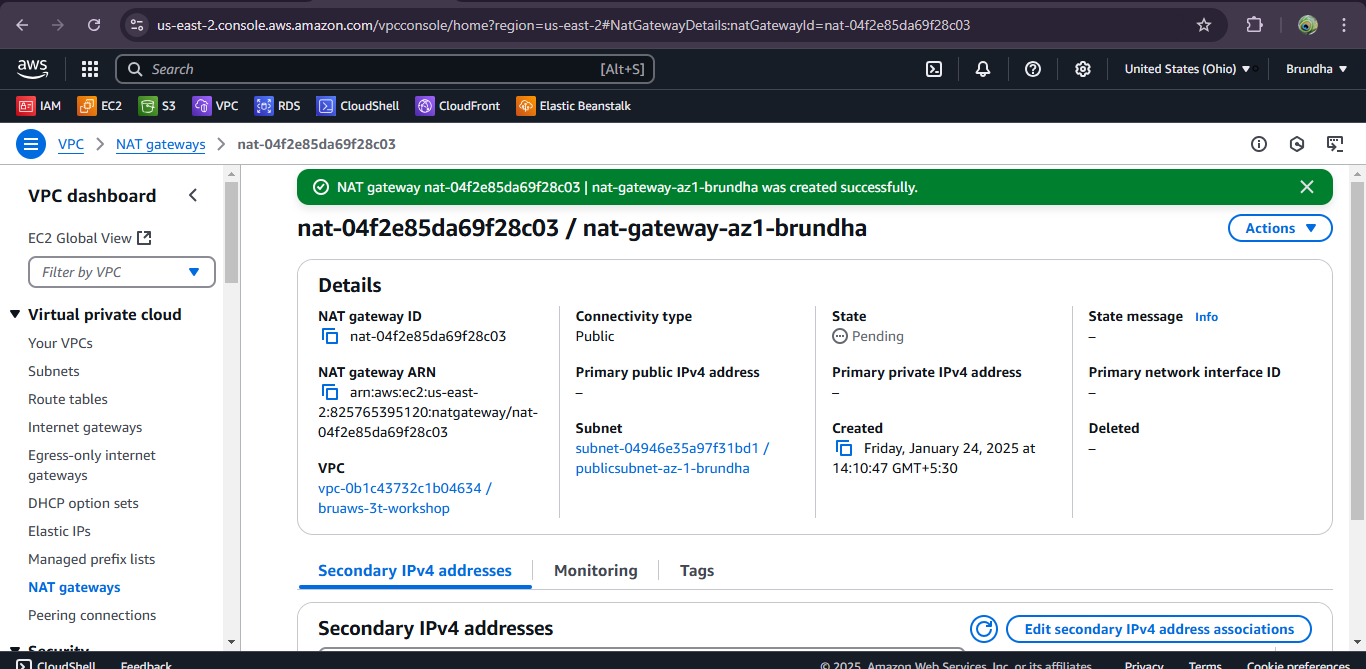
Task: Dismiss the green success notification
Action: click(x=1306, y=187)
